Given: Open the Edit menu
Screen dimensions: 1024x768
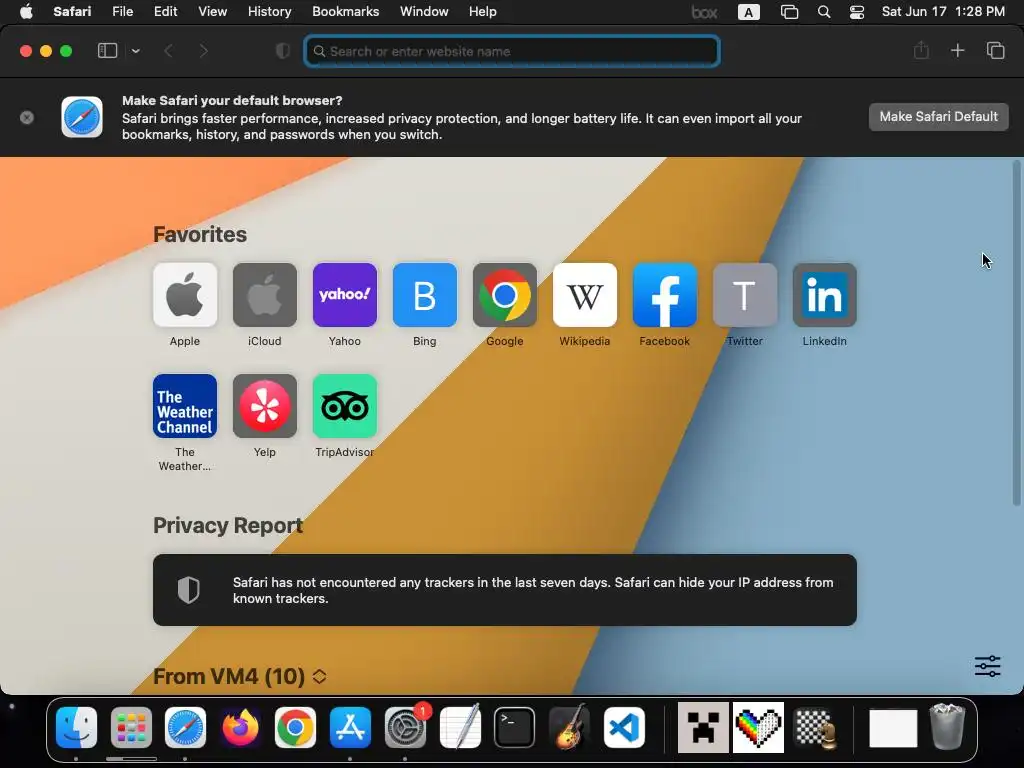Looking at the screenshot, I should tap(165, 12).
